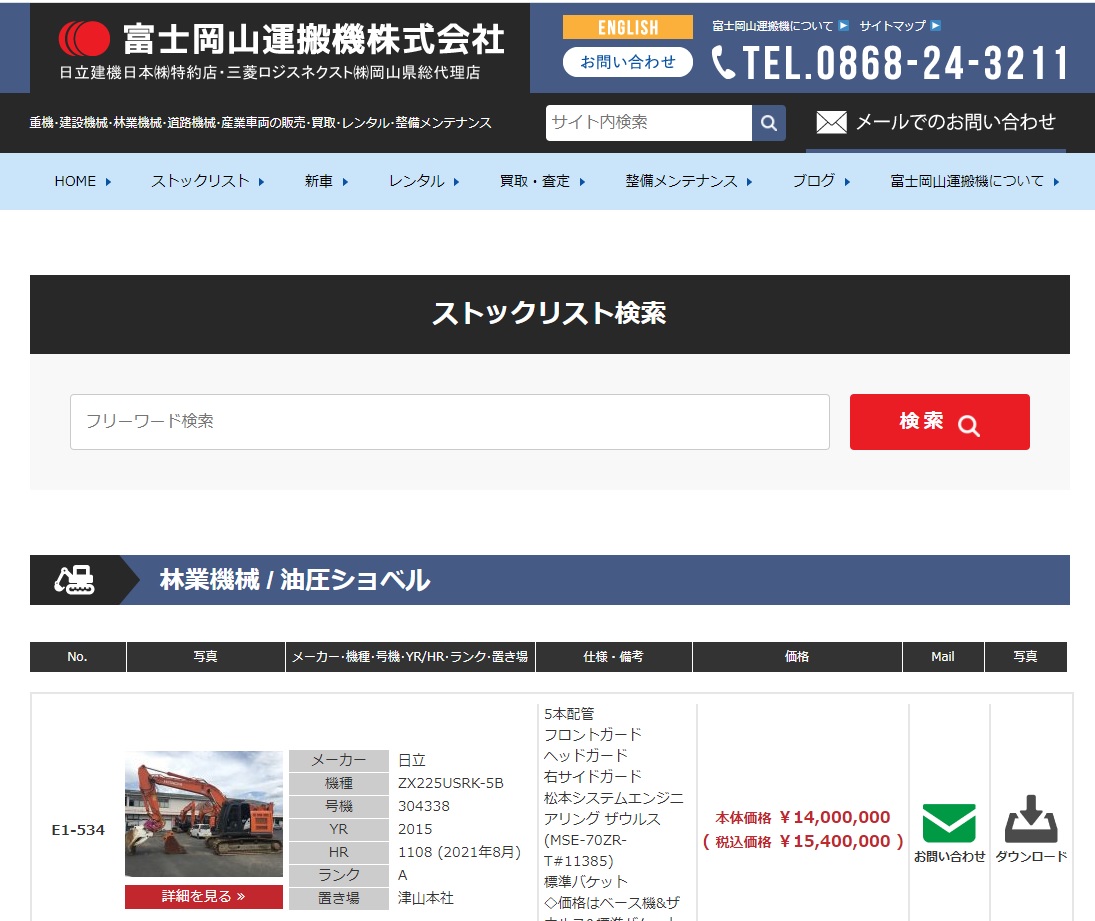Click the 価格 column header
This screenshot has height=921, width=1095.
(797, 657)
